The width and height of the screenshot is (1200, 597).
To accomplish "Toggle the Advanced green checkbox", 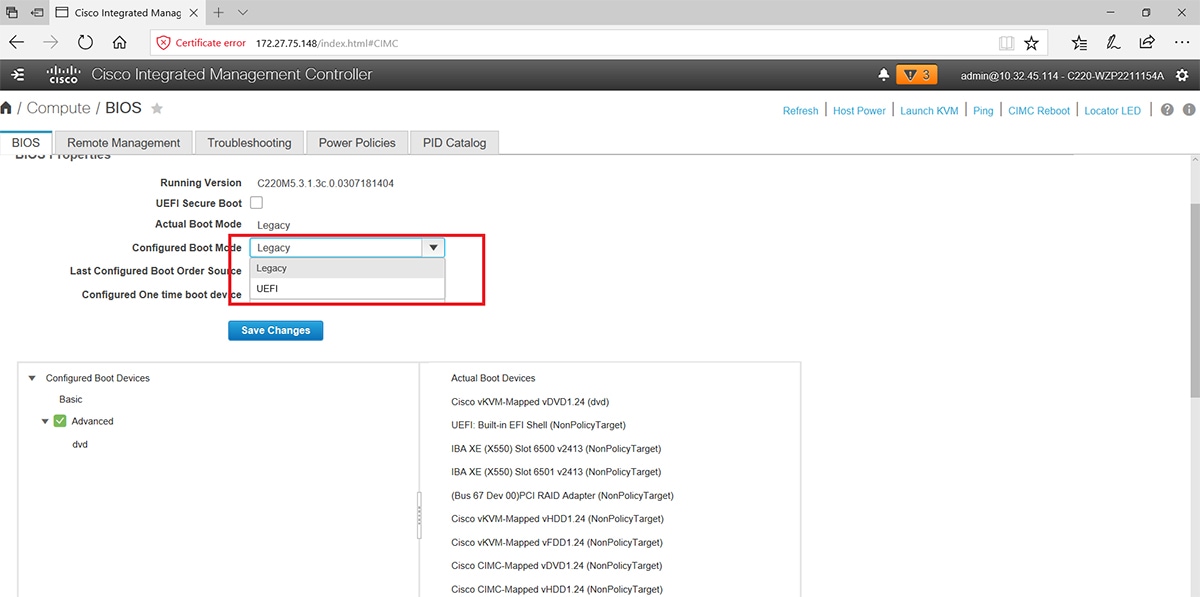I will coord(60,421).
